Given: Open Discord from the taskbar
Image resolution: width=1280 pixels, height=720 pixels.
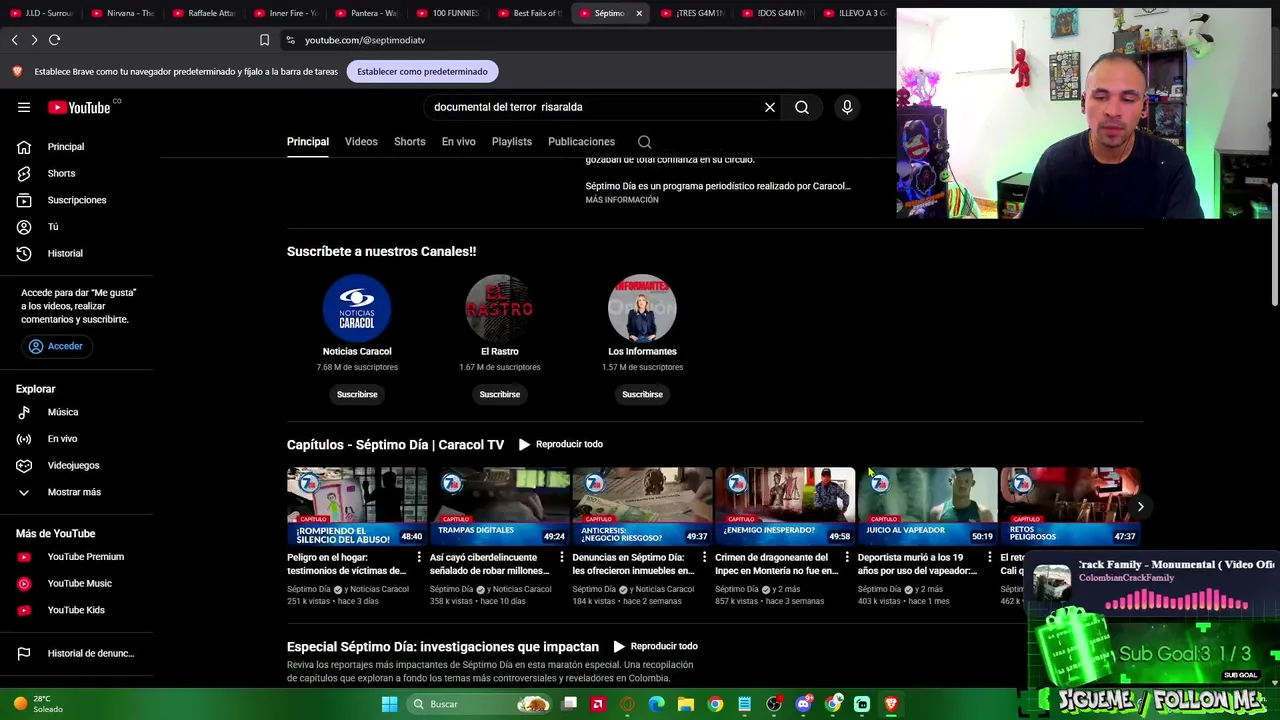Looking at the screenshot, I should click(x=803, y=704).
